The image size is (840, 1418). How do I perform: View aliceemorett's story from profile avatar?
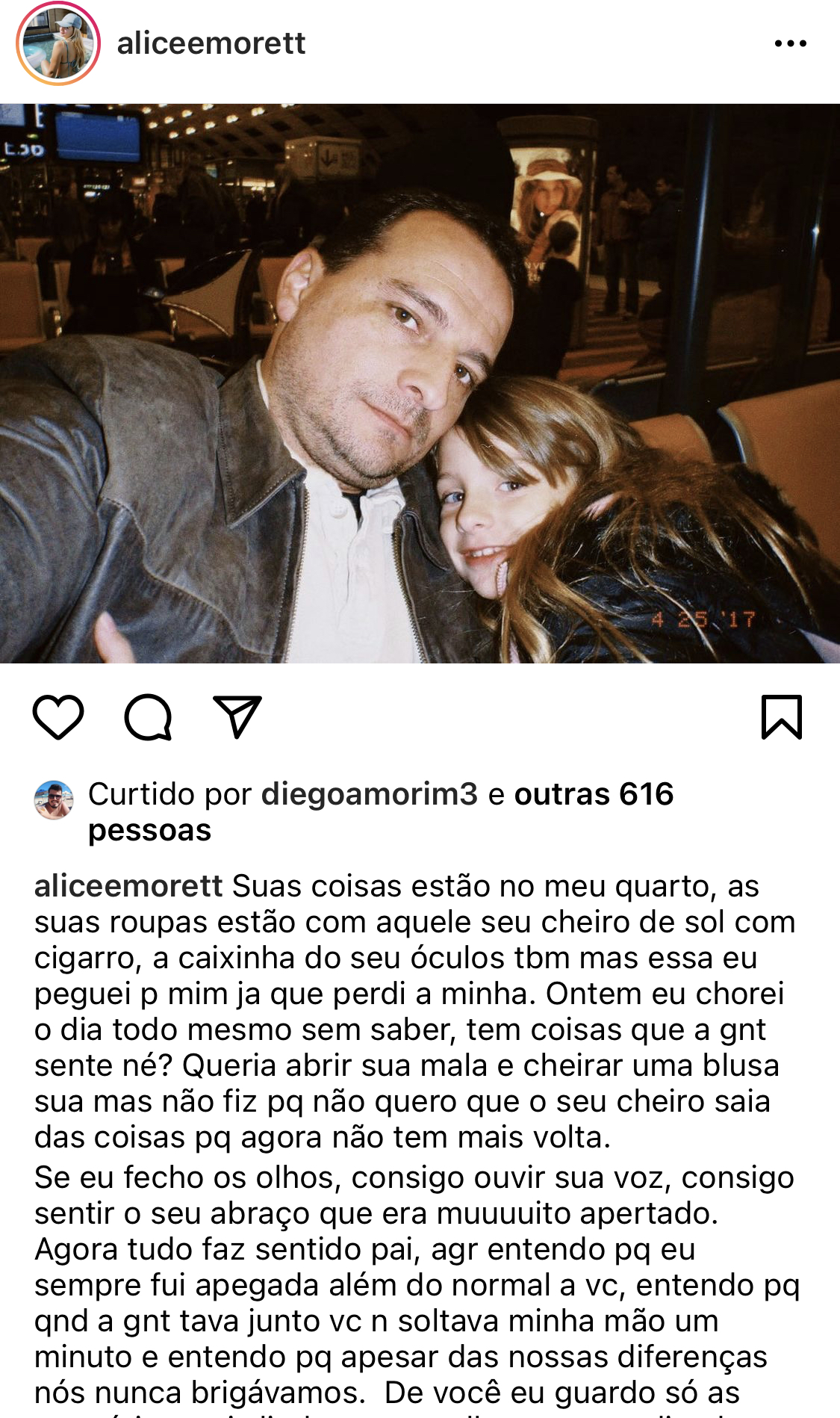pyautogui.click(x=58, y=43)
